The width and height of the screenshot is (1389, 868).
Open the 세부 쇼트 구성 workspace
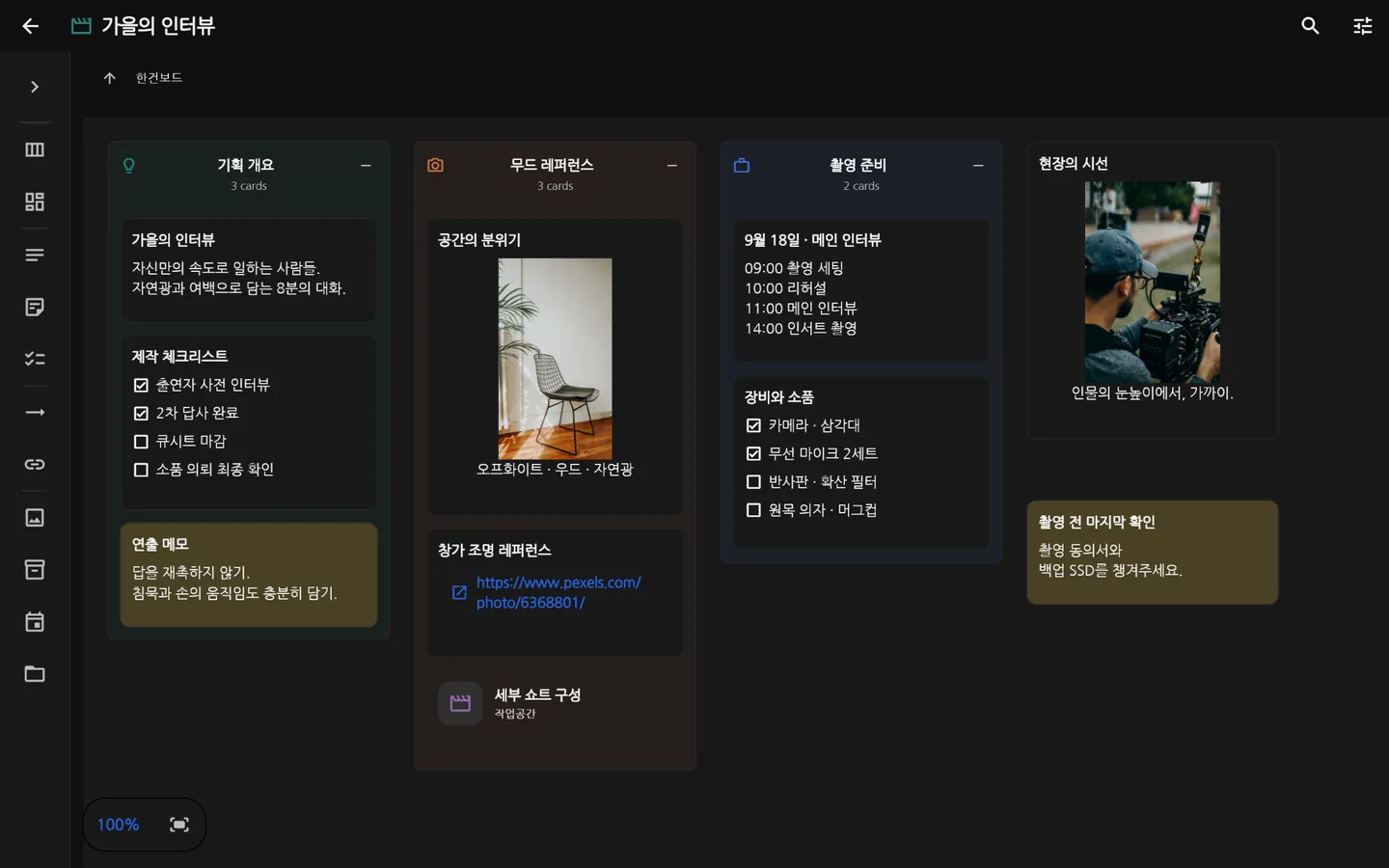(555, 703)
